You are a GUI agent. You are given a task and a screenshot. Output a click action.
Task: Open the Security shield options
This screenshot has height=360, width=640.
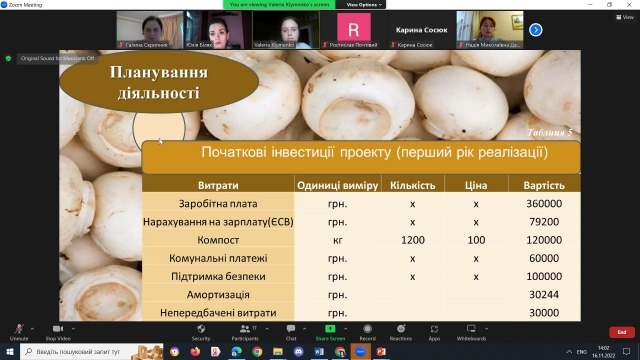point(201,332)
